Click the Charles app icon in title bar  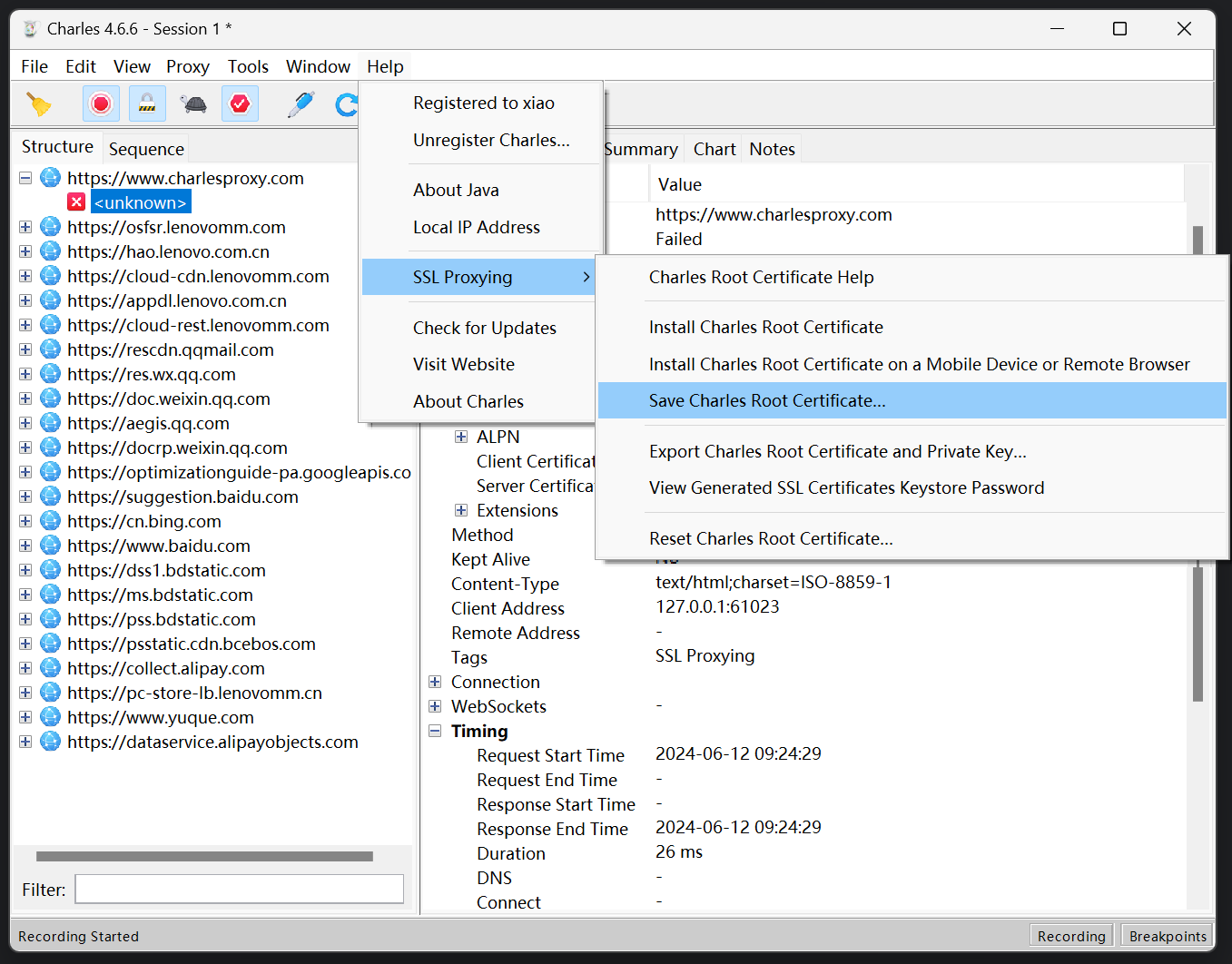pos(30,29)
